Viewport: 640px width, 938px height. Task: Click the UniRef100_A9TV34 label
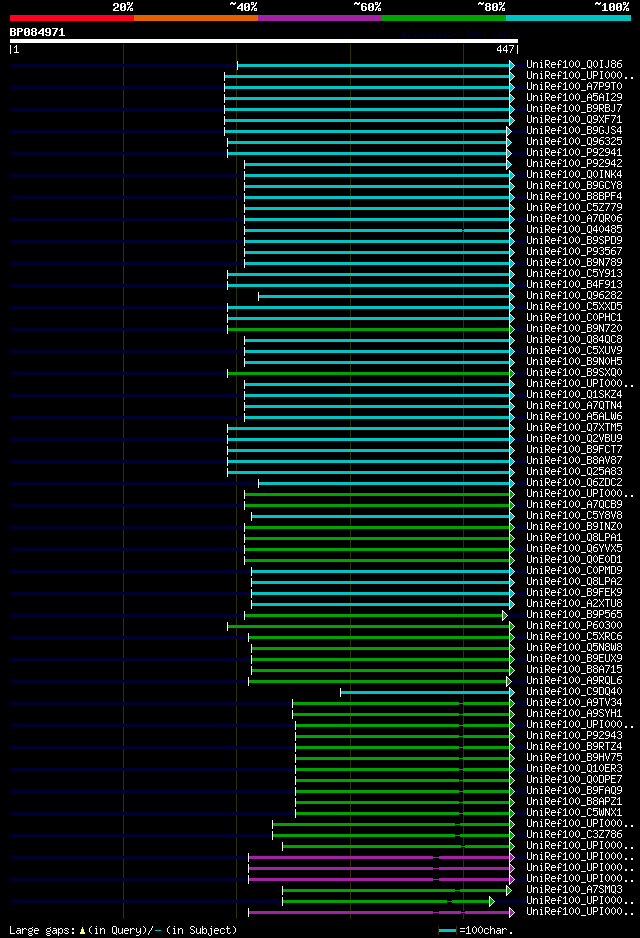click(574, 702)
